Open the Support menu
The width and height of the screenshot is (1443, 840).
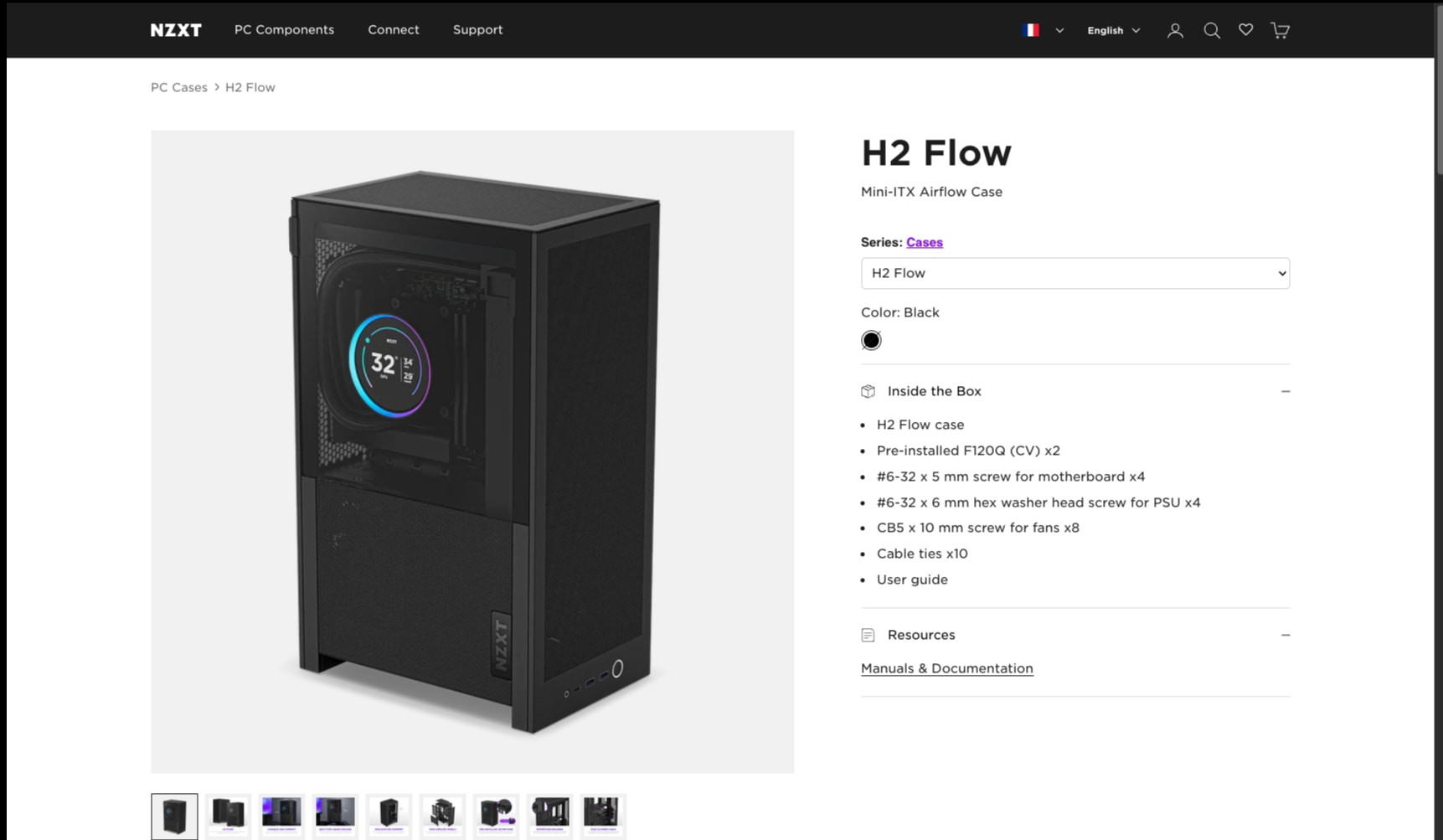[x=478, y=29]
